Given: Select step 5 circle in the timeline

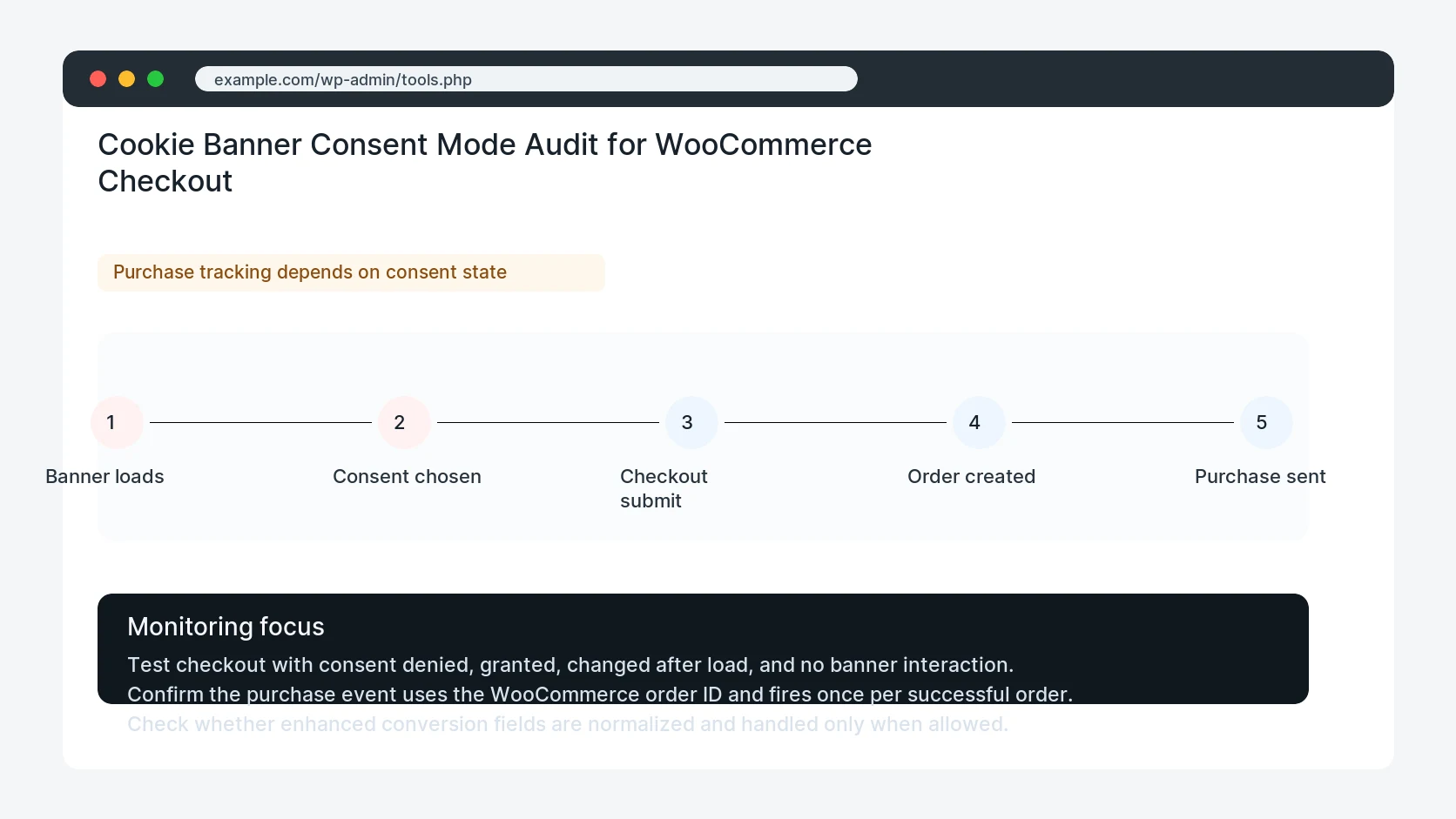Looking at the screenshot, I should (x=1266, y=423).
